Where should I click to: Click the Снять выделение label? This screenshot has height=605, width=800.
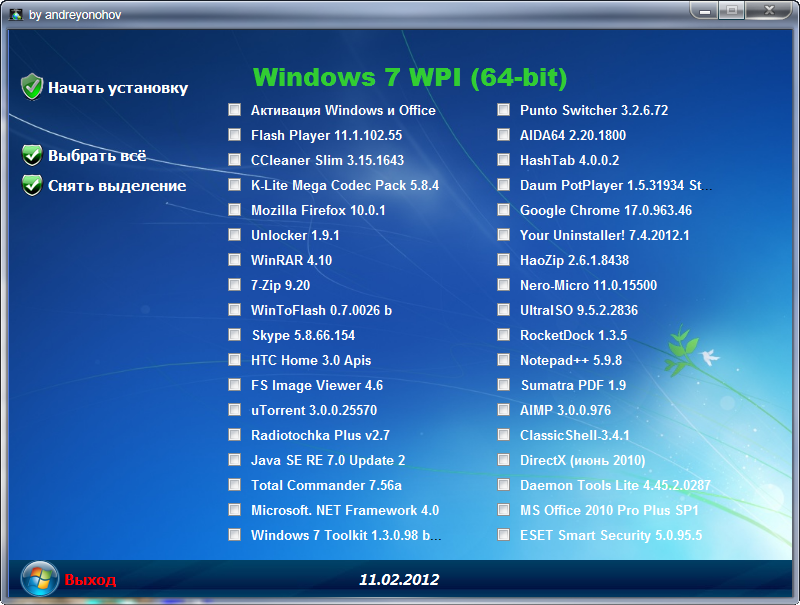(x=117, y=185)
